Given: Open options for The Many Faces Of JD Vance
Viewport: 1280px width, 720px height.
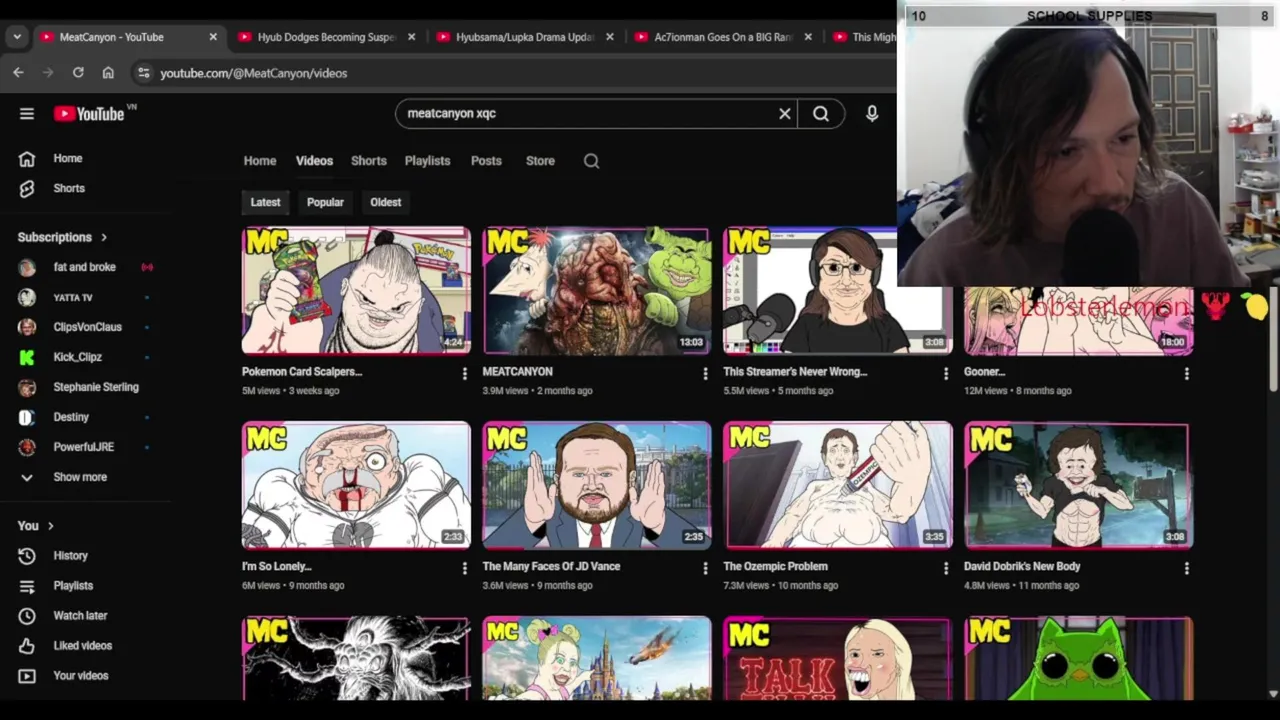Looking at the screenshot, I should (x=705, y=568).
